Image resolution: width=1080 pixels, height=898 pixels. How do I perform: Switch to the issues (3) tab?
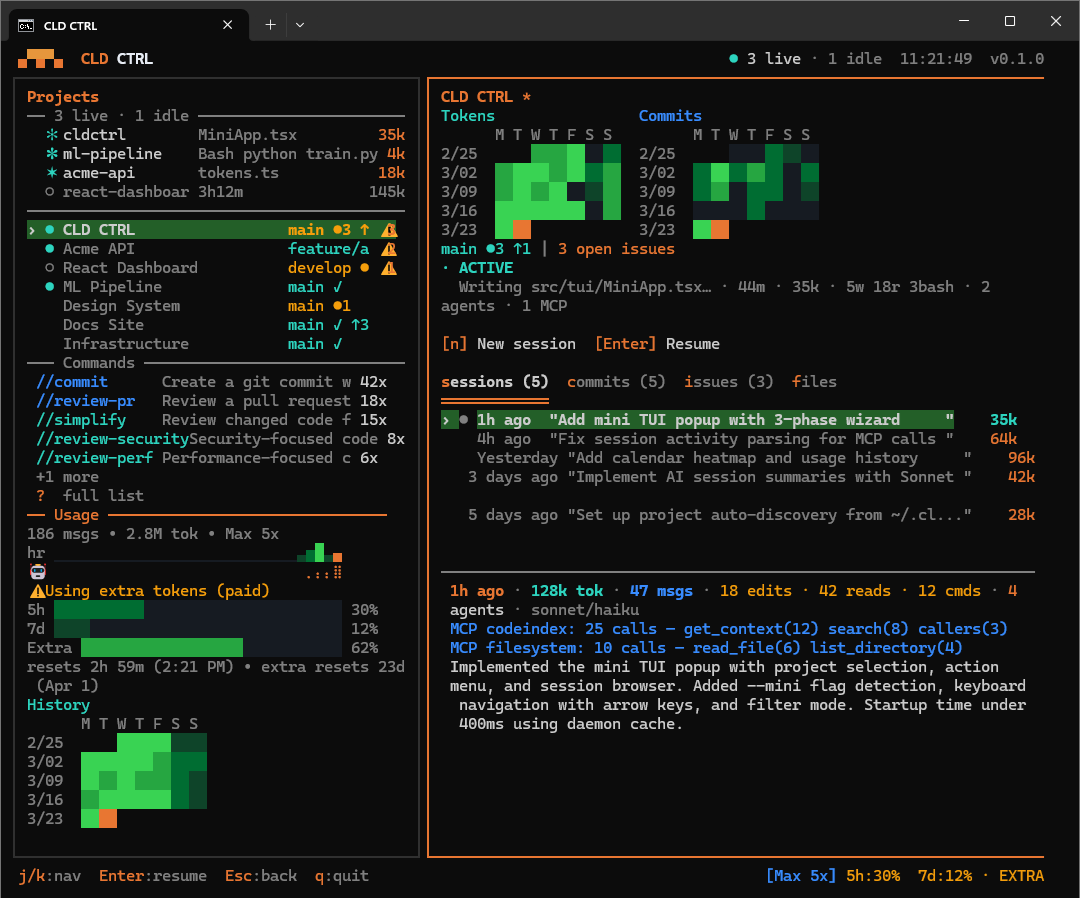click(728, 382)
